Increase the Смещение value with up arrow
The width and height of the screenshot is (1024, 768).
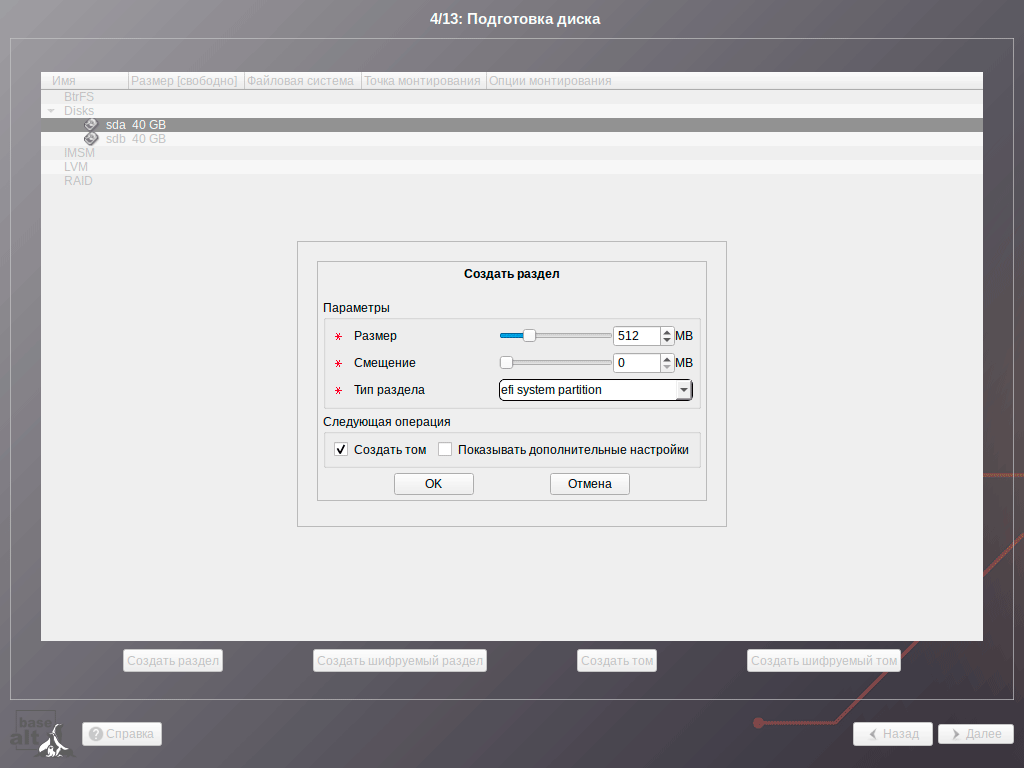pos(667,359)
